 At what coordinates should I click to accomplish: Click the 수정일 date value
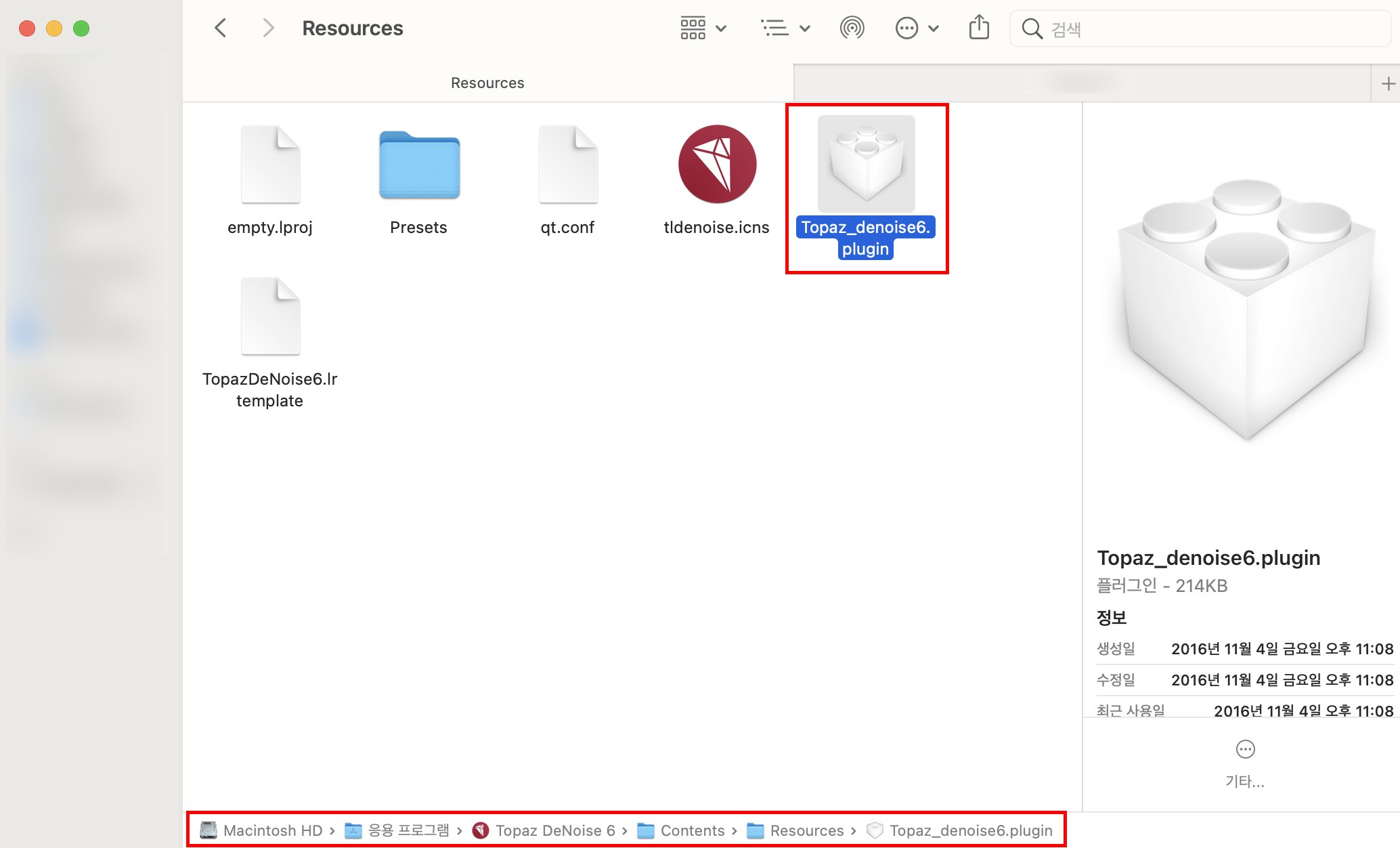1282,680
